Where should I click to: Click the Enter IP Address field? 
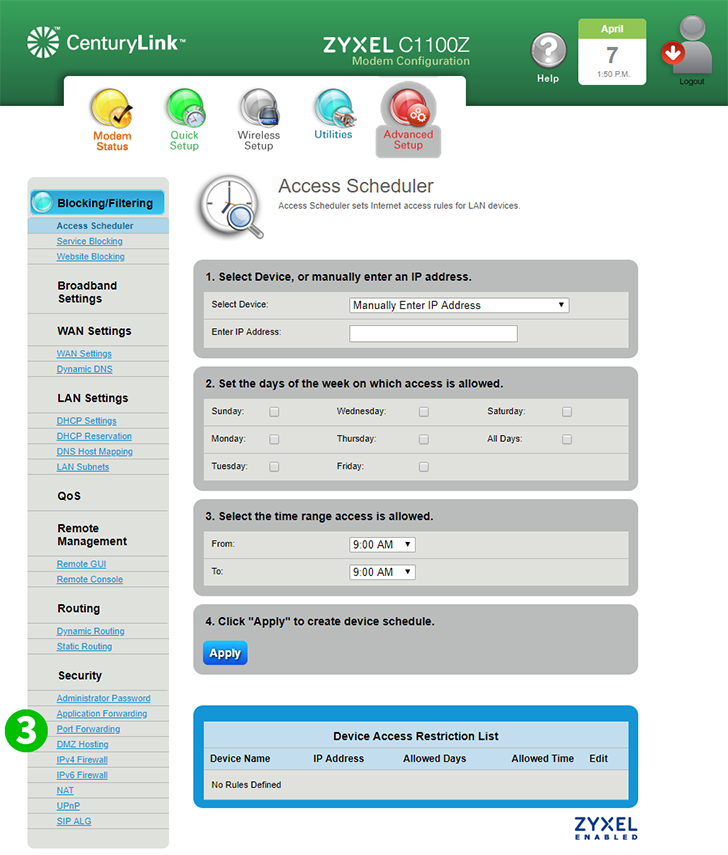(x=434, y=333)
